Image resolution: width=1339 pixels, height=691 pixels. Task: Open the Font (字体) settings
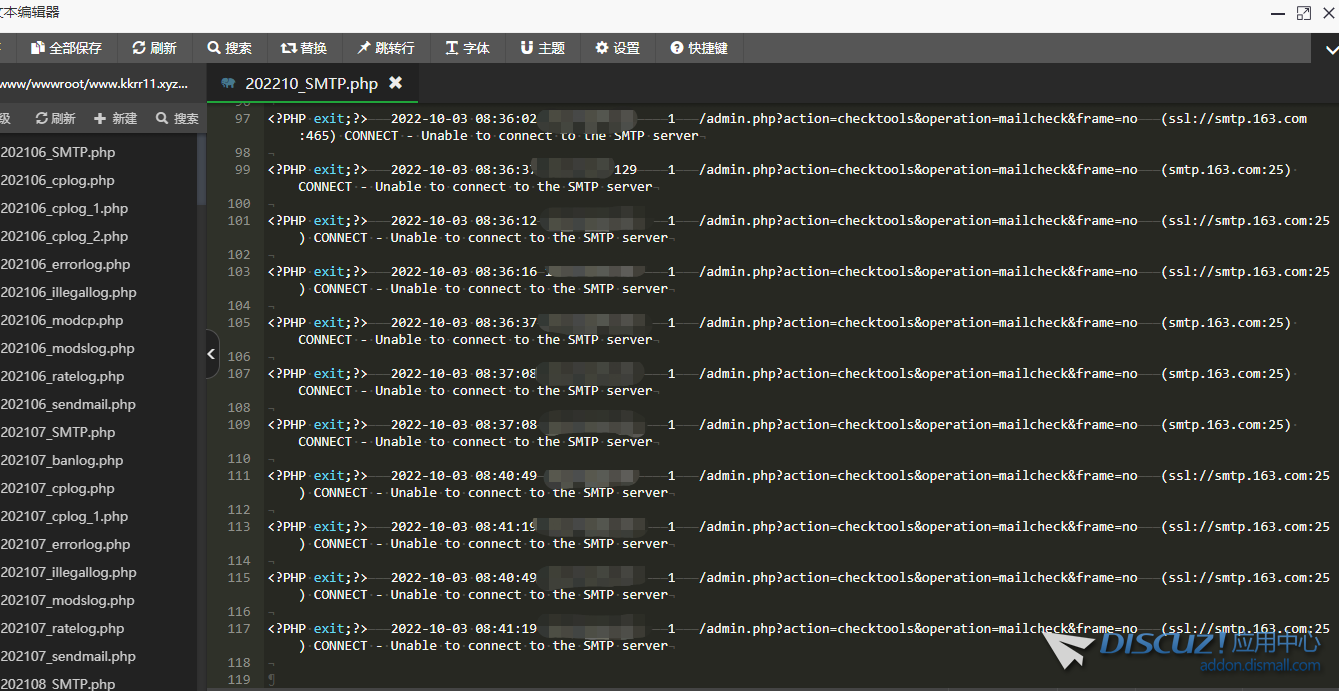click(452, 48)
